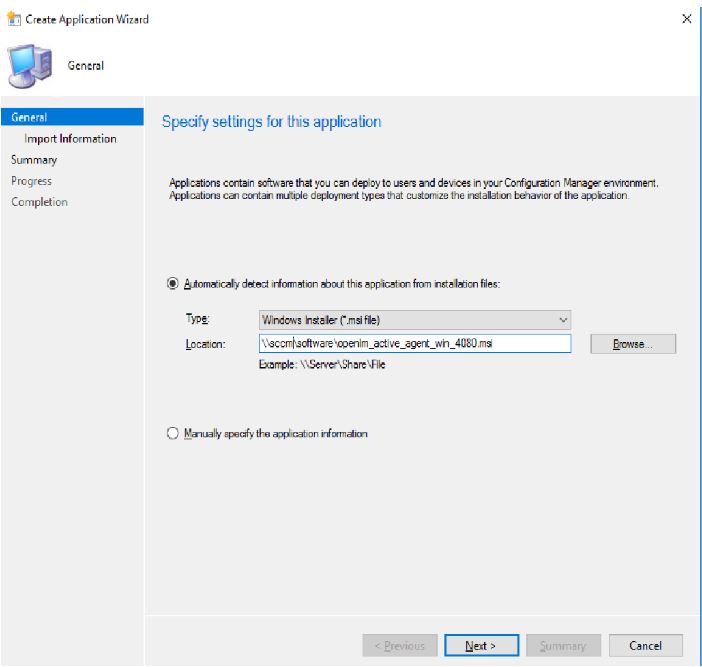Click the Previous button
The width and height of the screenshot is (702, 667).
pos(400,646)
